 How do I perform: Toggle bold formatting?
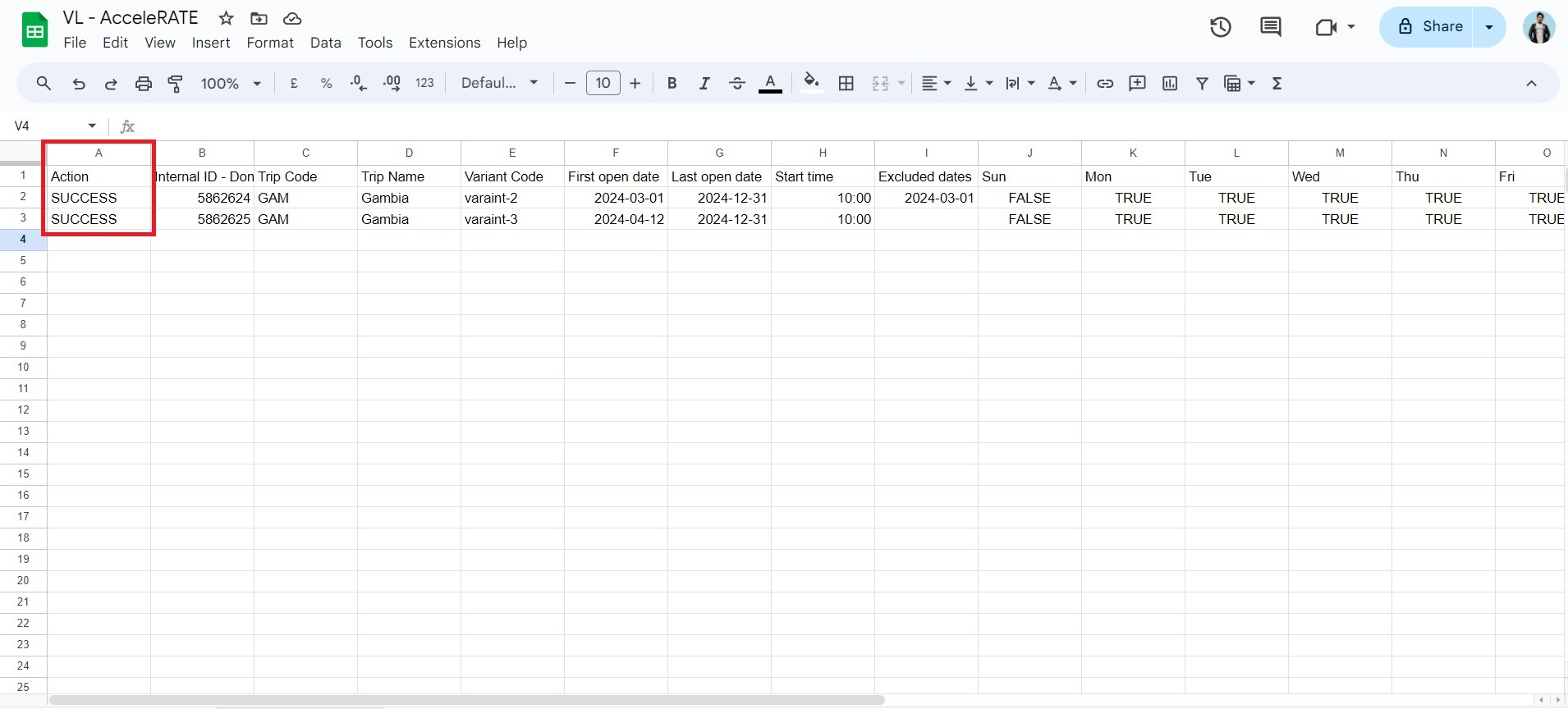click(672, 84)
